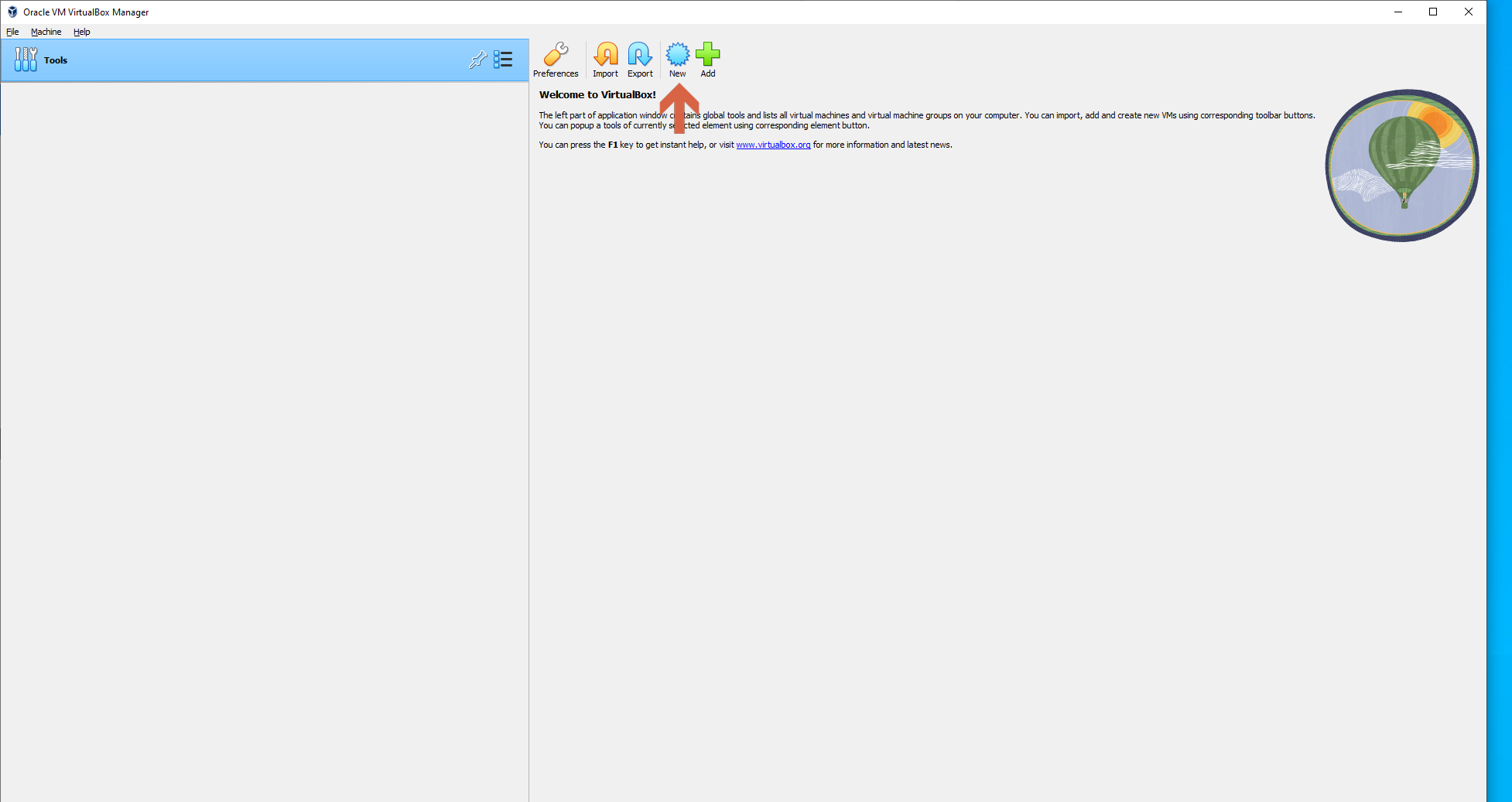The image size is (1512, 802).
Task: Click the Oracle VM VirtualBox Manager title
Action: coord(86,12)
